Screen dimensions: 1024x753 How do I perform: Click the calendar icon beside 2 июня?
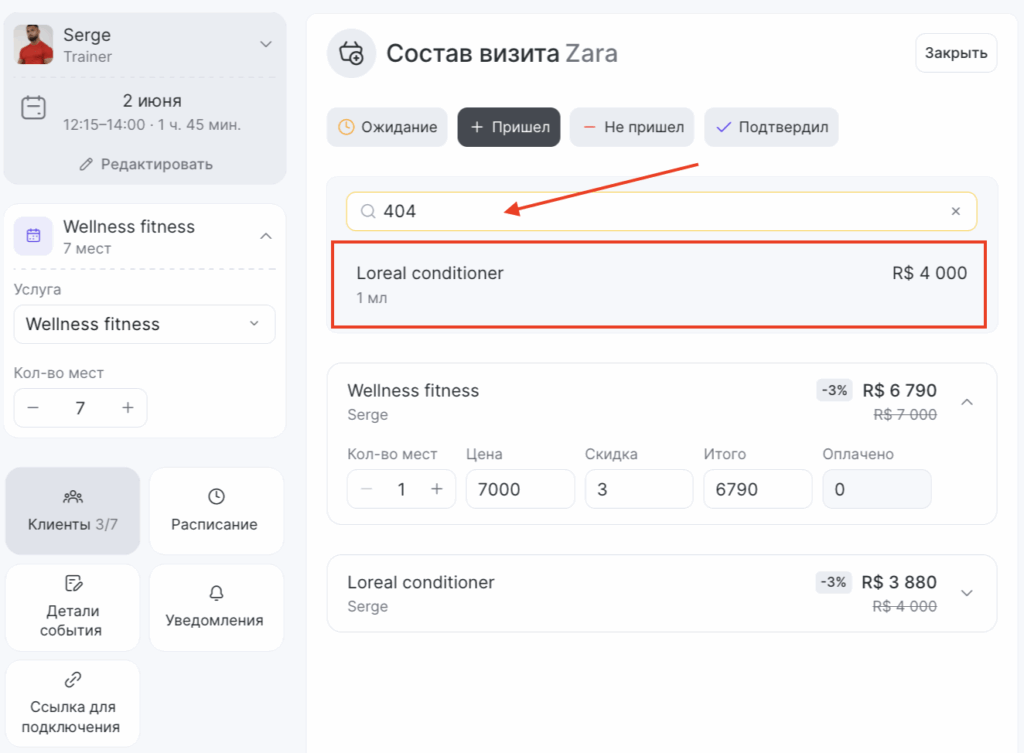(34, 107)
